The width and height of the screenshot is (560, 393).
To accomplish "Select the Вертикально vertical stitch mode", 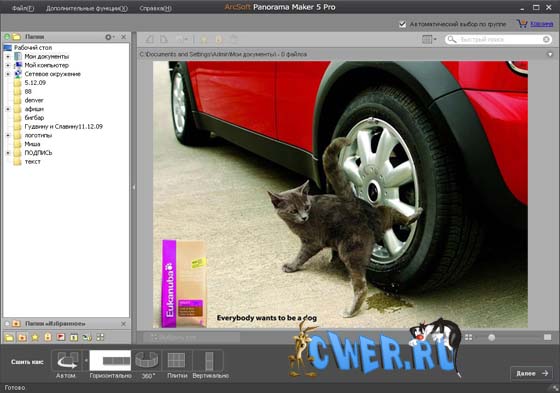I will click(x=209, y=360).
